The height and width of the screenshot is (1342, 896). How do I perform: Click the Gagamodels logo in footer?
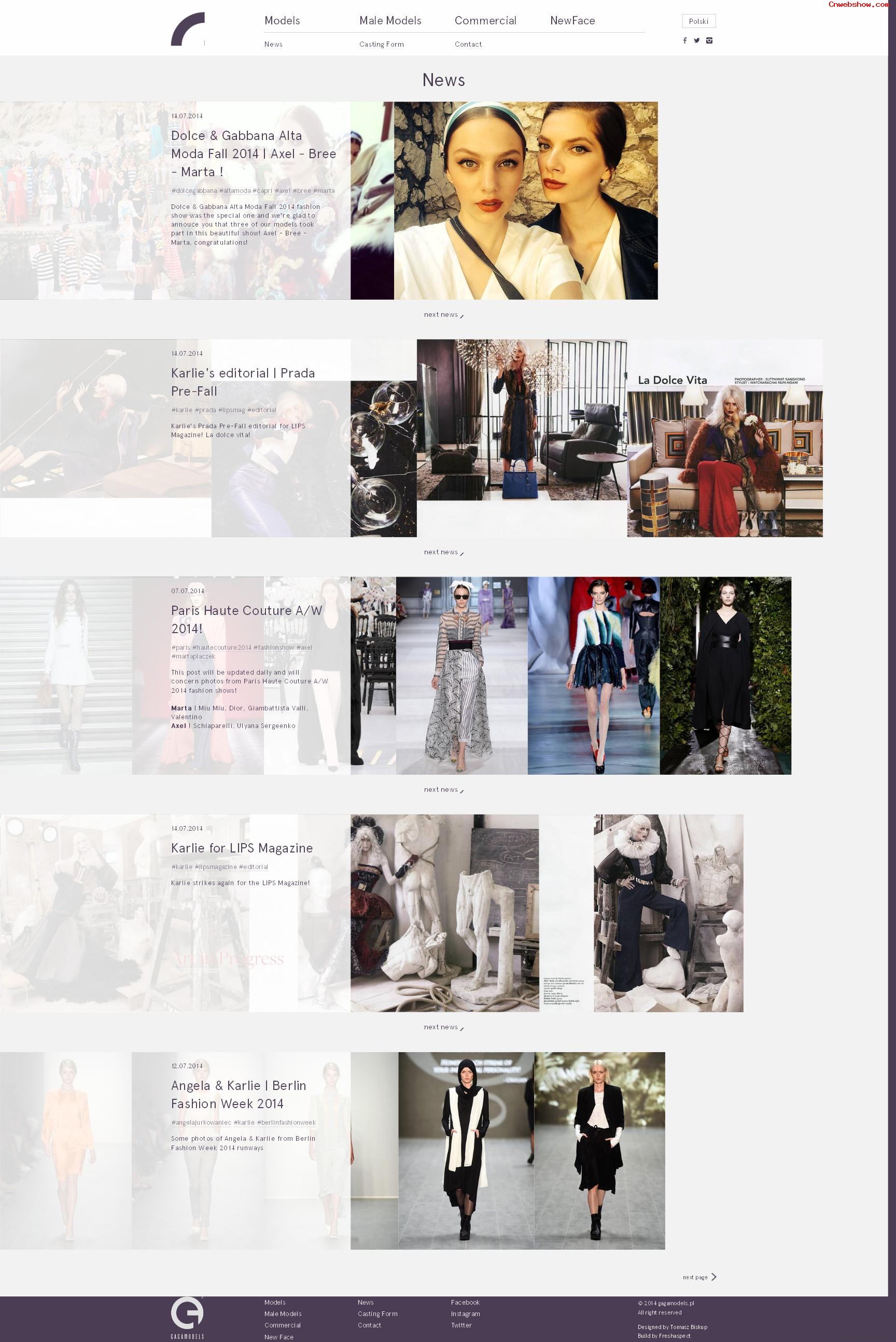tap(187, 1319)
